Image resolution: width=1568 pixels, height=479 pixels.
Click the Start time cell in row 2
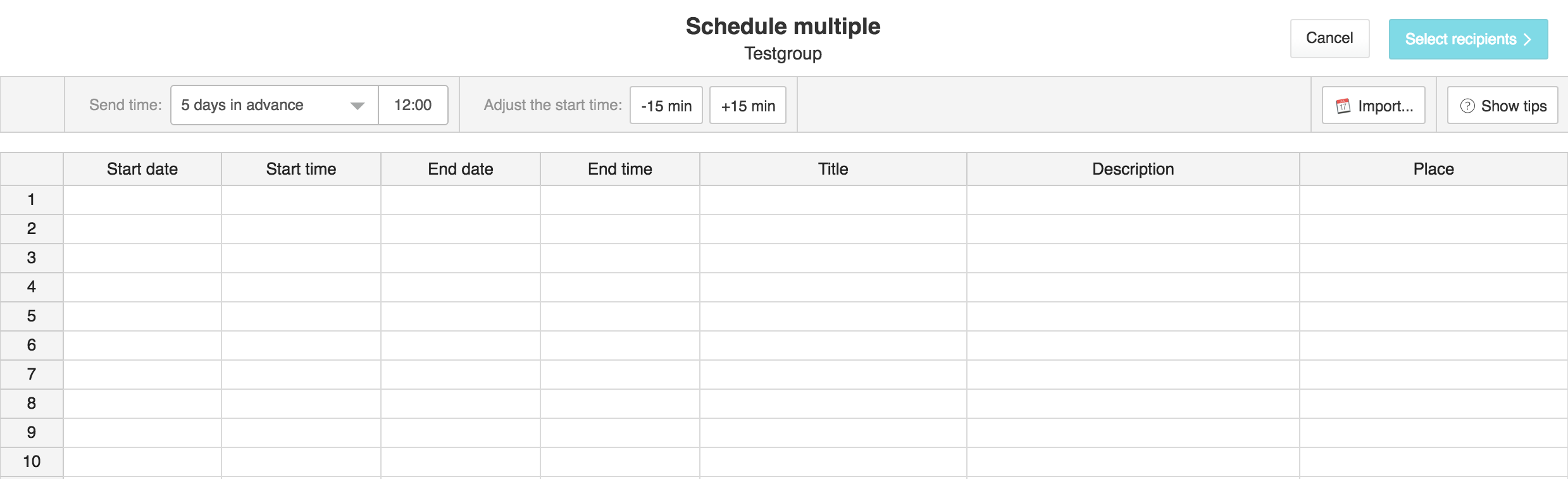(301, 229)
